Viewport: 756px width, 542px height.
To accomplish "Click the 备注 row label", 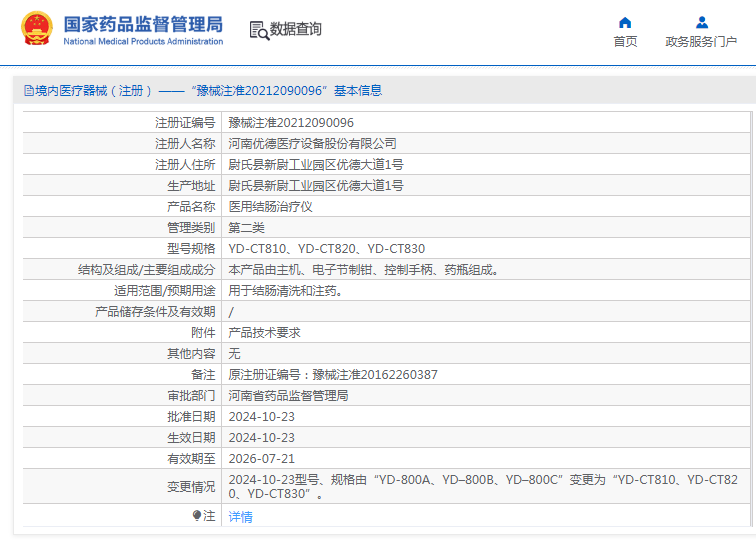I will [x=203, y=375].
